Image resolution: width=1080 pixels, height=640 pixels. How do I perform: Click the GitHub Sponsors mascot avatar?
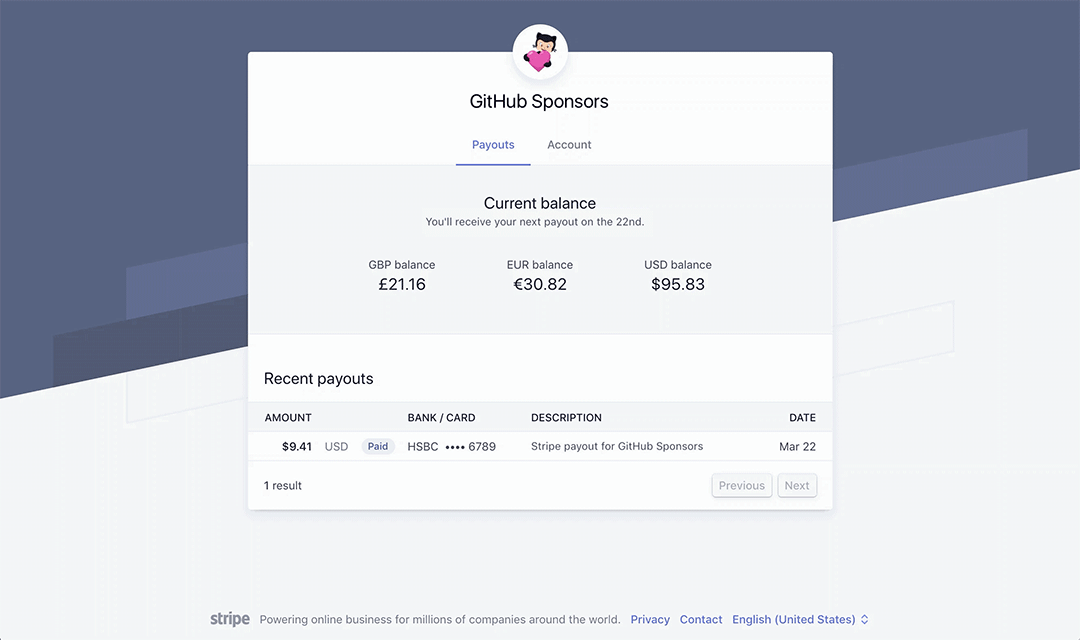click(540, 52)
